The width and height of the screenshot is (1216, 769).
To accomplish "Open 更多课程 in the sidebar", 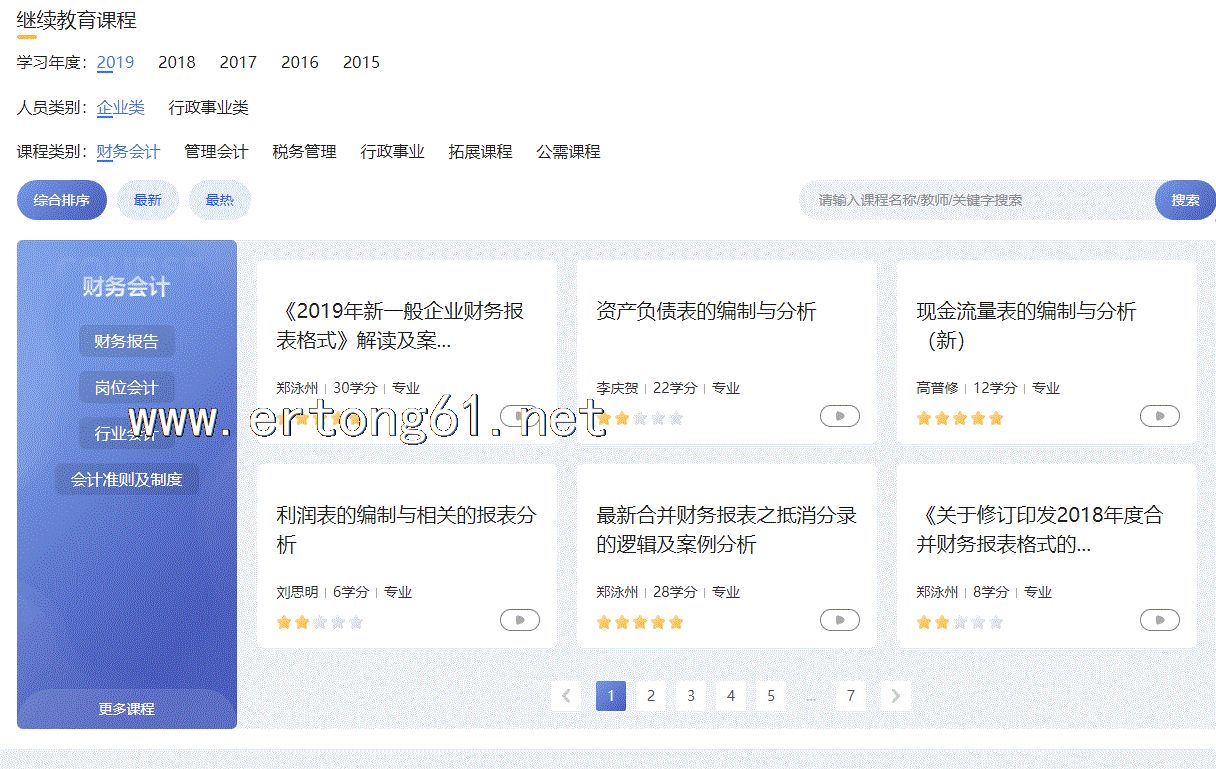I will 127,709.
